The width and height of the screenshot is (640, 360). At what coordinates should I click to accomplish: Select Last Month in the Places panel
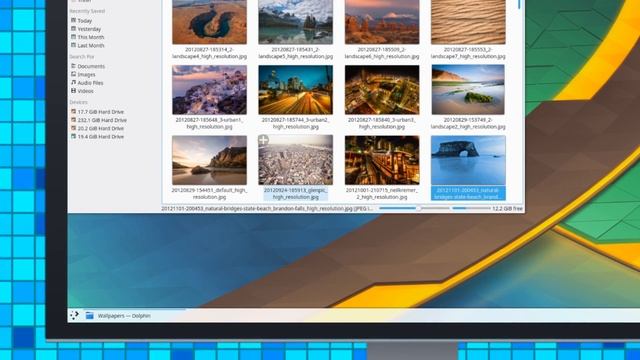click(88, 45)
